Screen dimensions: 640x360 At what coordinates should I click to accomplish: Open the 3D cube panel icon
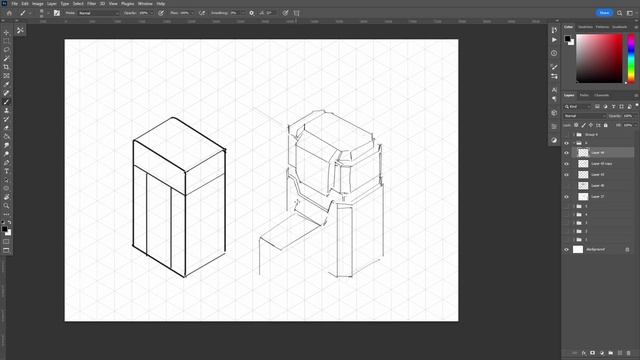[x=554, y=113]
